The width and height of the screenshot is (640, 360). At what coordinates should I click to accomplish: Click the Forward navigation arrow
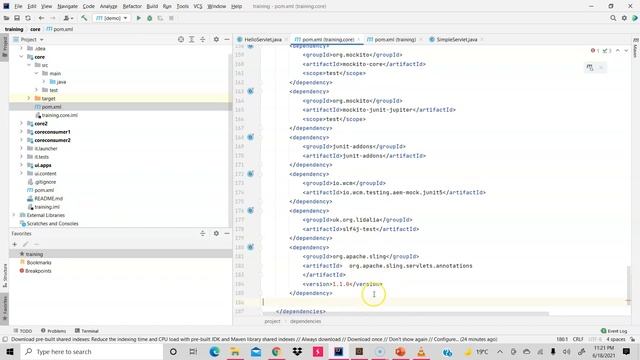(x=53, y=18)
